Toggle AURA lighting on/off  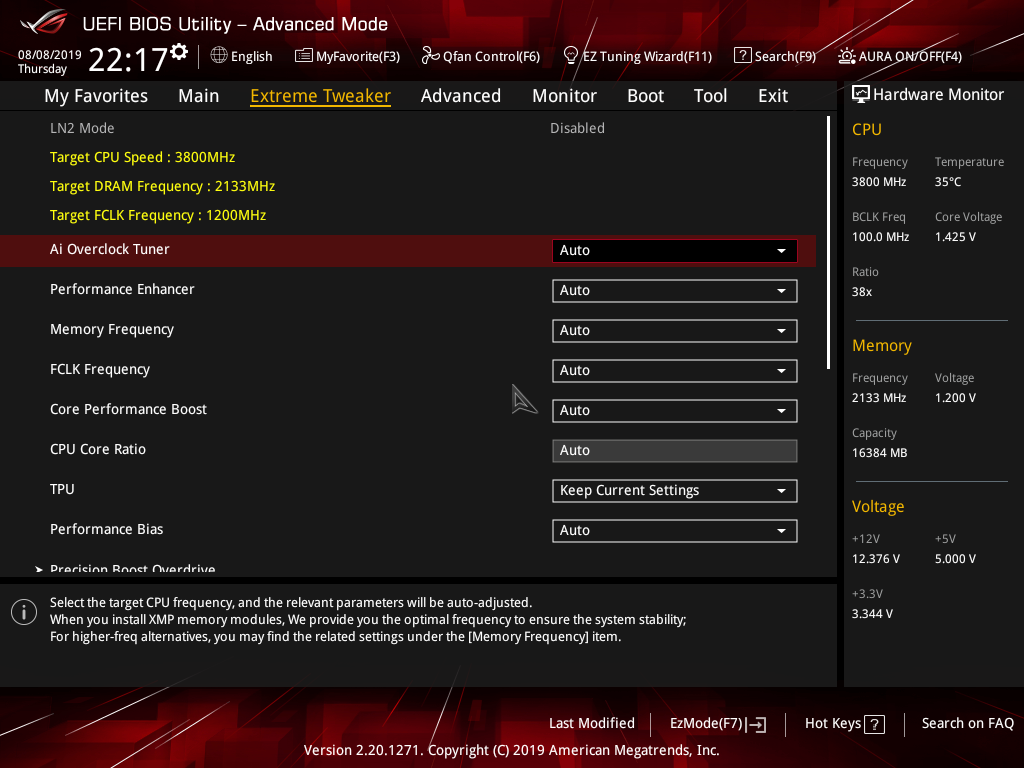click(848, 56)
